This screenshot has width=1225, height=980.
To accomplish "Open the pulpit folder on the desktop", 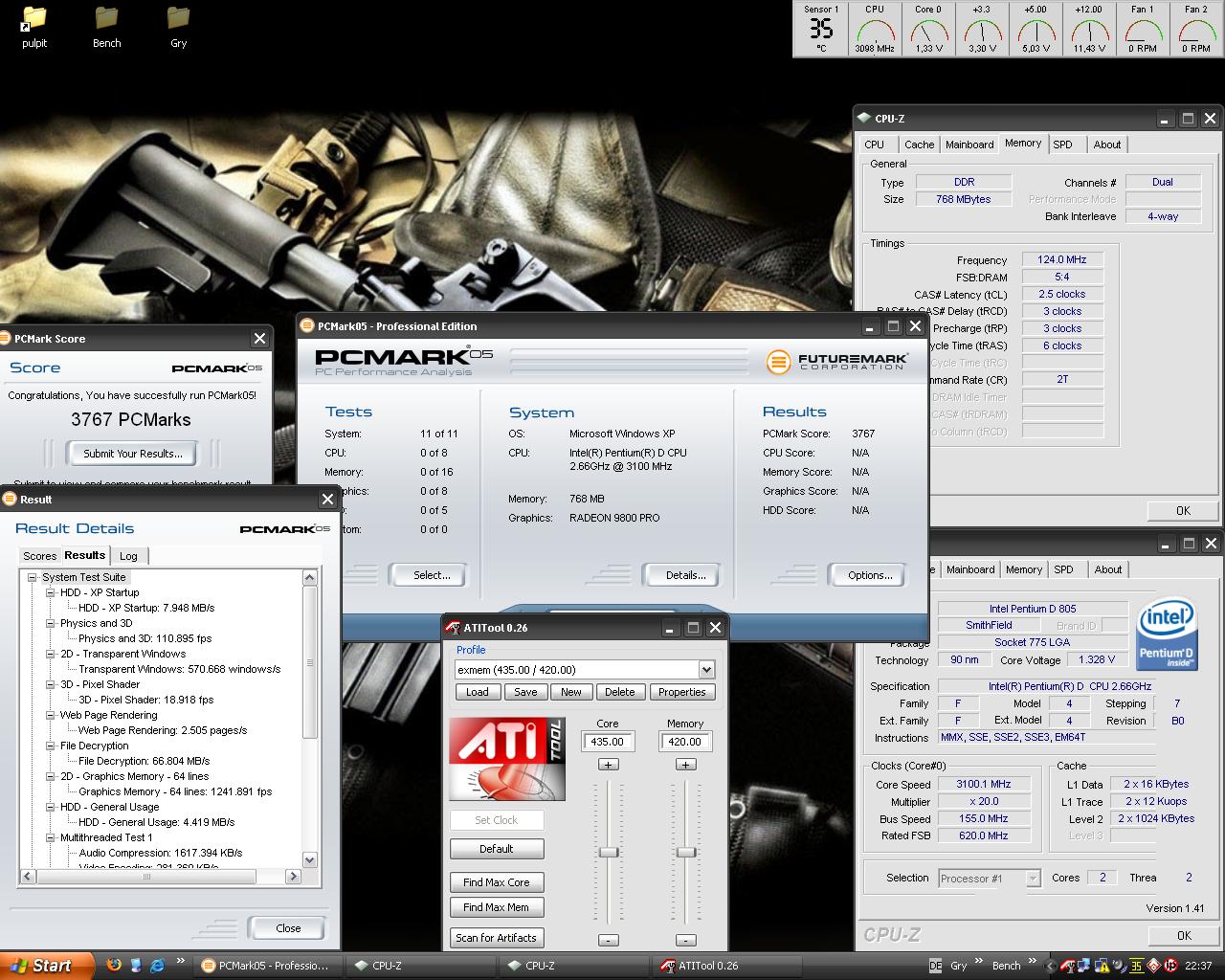I will click(34, 26).
